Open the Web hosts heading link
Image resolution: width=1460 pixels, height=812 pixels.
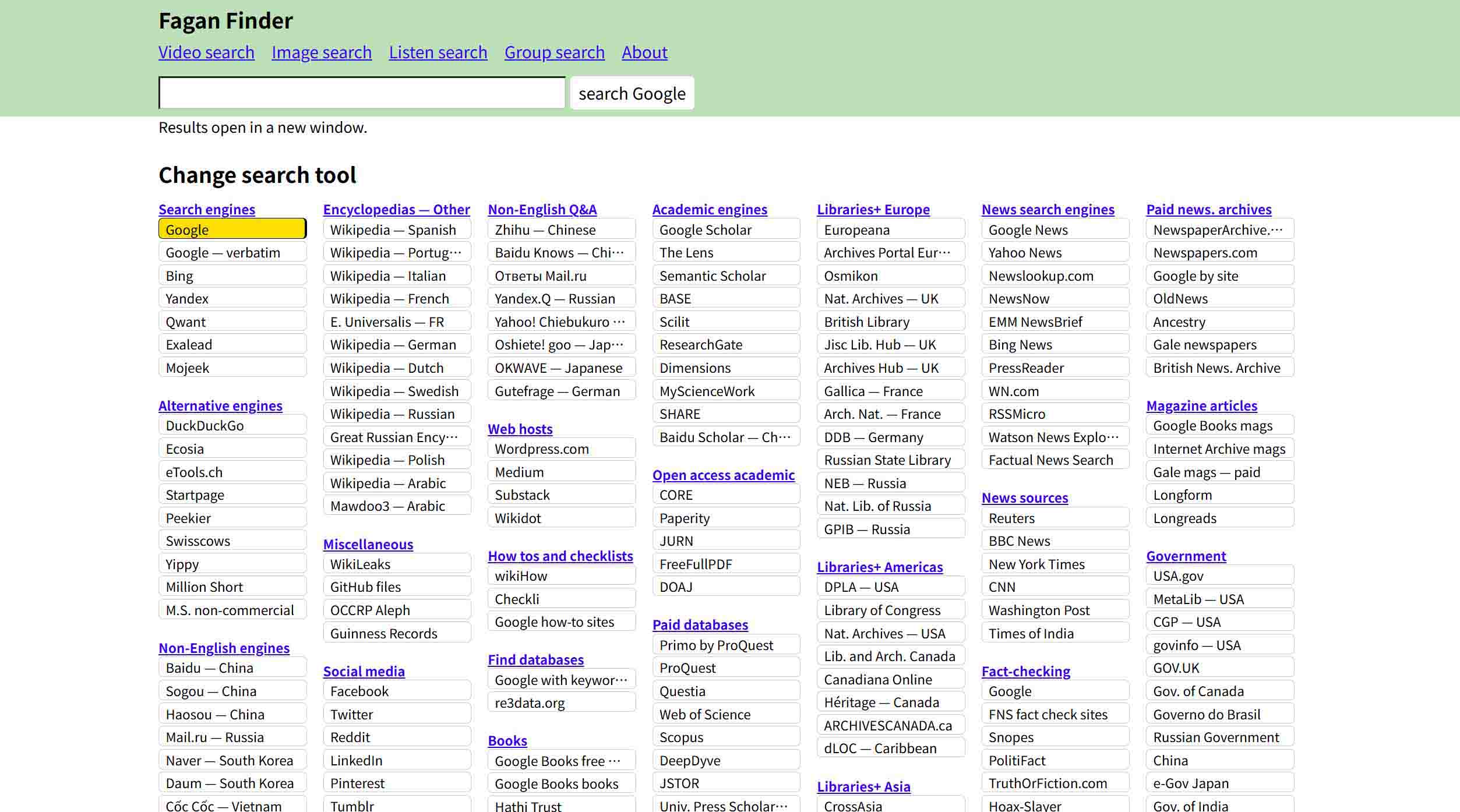click(520, 429)
